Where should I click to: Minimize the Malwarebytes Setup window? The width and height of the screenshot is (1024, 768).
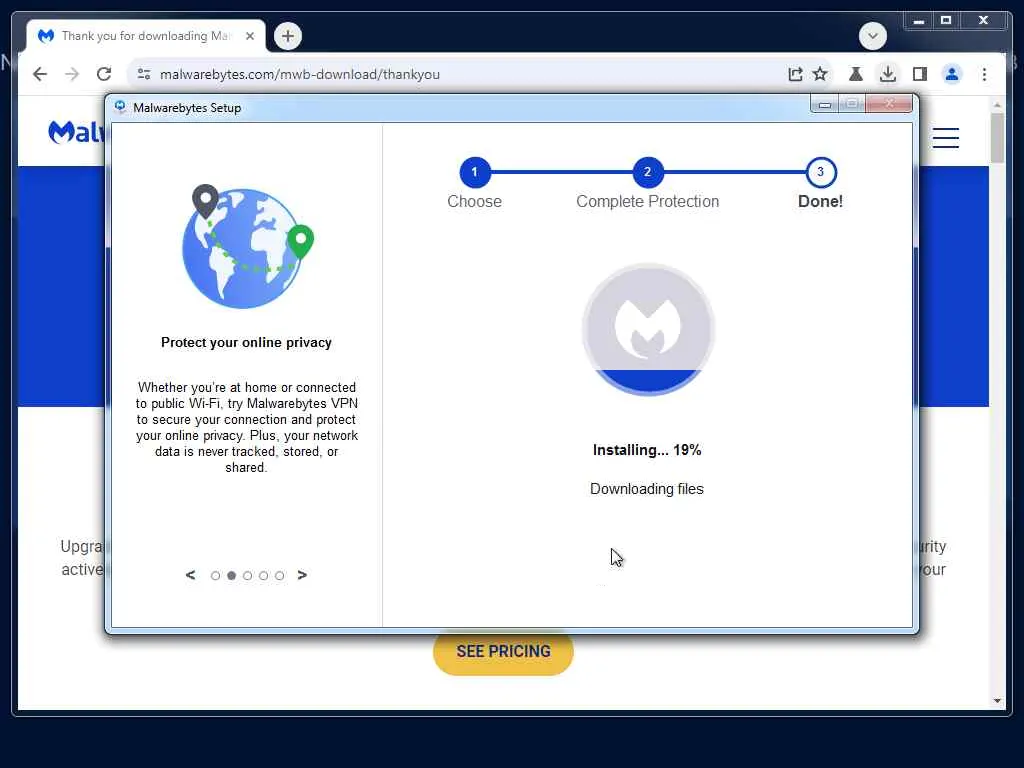825,104
